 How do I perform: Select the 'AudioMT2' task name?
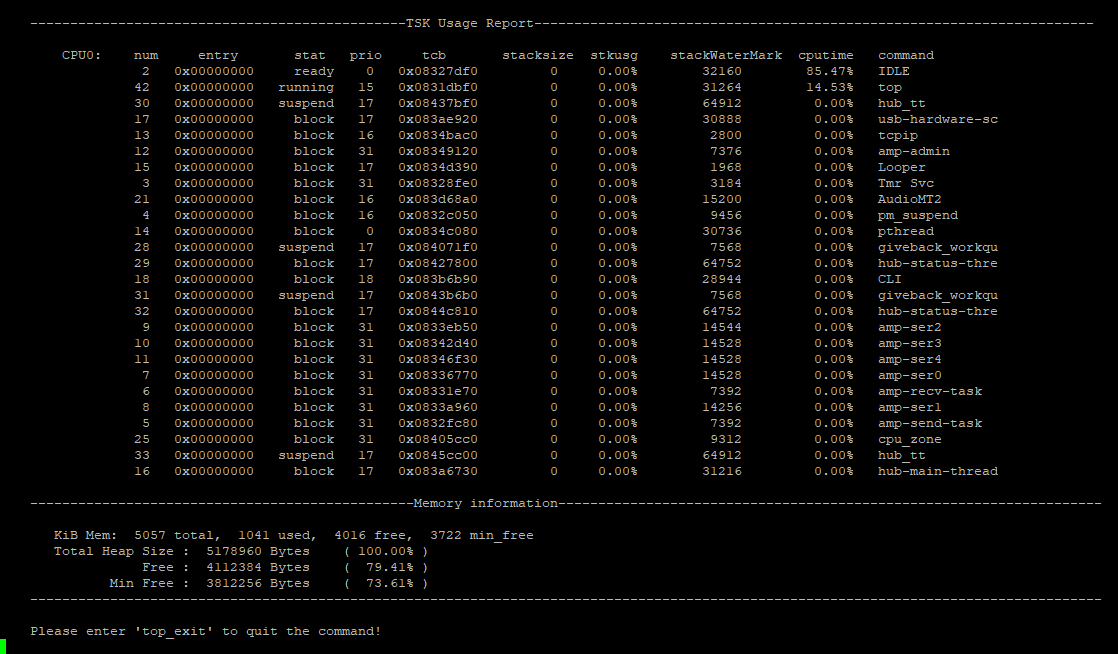[x=909, y=199]
